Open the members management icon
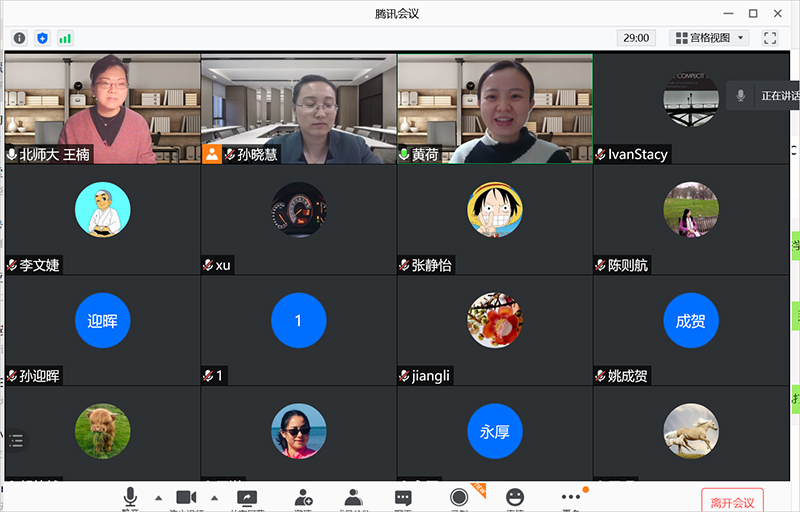Viewport: 800px width, 512px height. pos(353,498)
